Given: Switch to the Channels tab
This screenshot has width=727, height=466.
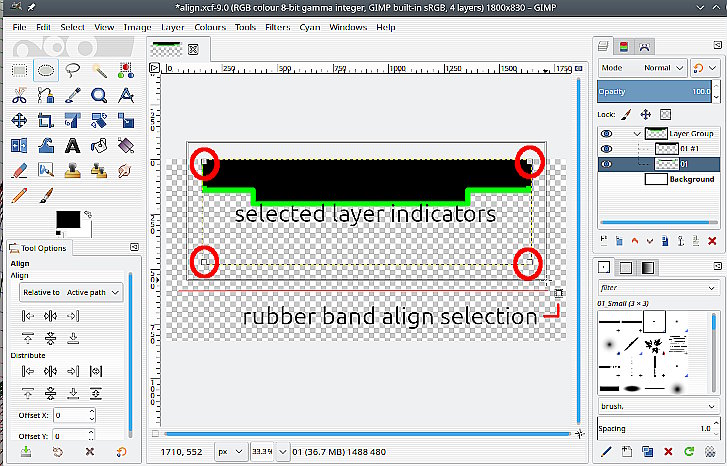Looking at the screenshot, I should pyautogui.click(x=624, y=46).
